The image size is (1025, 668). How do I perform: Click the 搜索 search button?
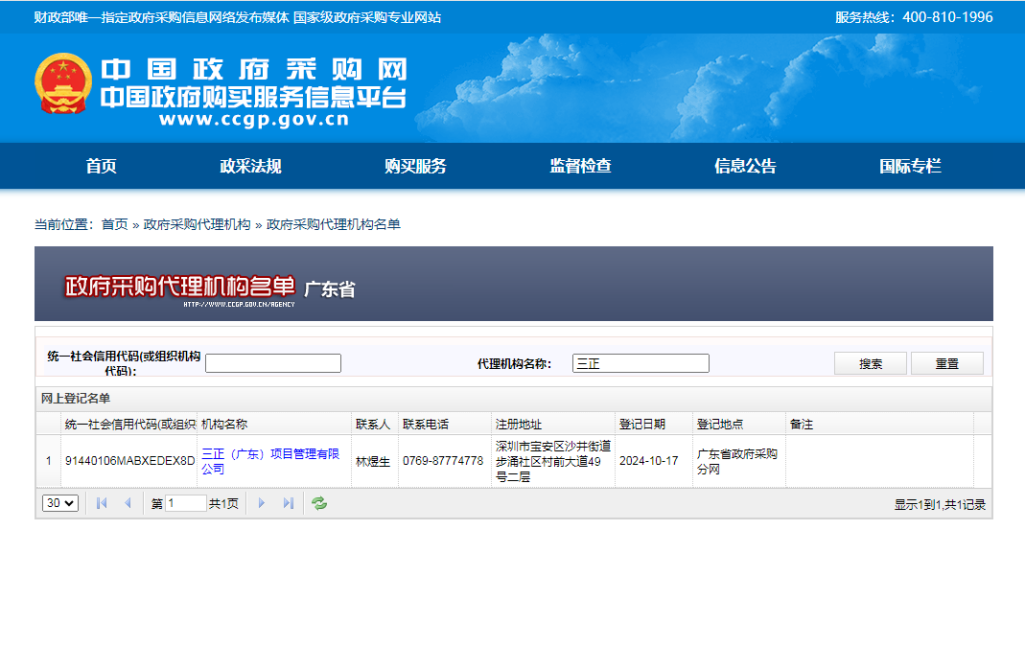[870, 363]
